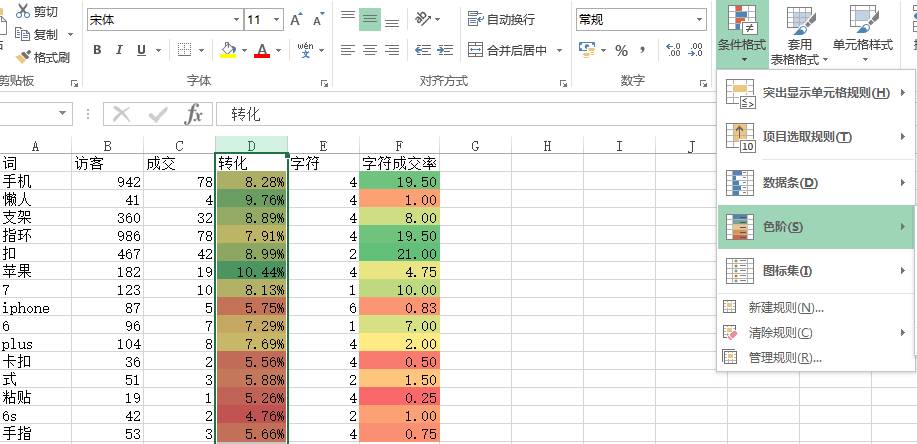Open font name 宋体 combo box

(x=165, y=20)
